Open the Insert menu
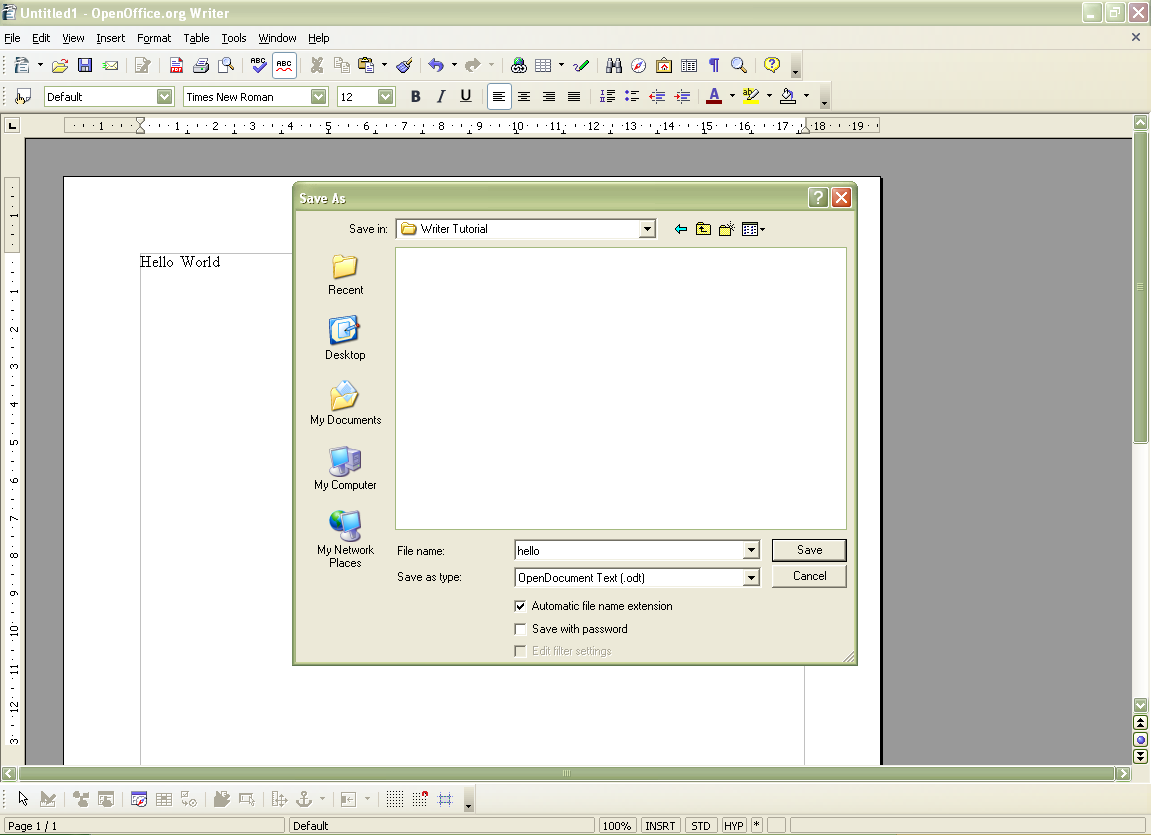The width and height of the screenshot is (1151, 835). pos(111,38)
